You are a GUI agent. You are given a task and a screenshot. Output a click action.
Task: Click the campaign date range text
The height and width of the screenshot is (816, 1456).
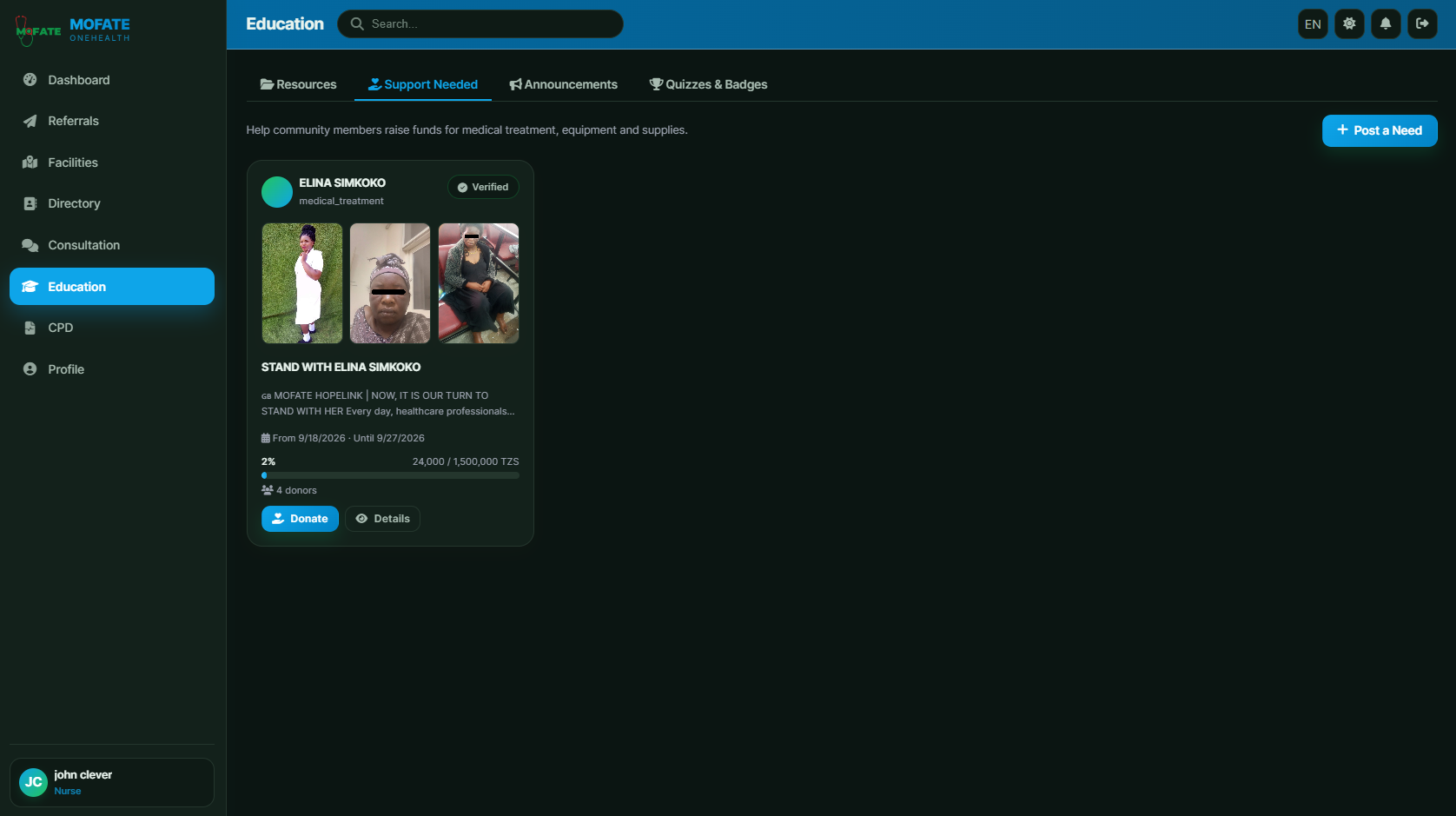[x=343, y=438]
